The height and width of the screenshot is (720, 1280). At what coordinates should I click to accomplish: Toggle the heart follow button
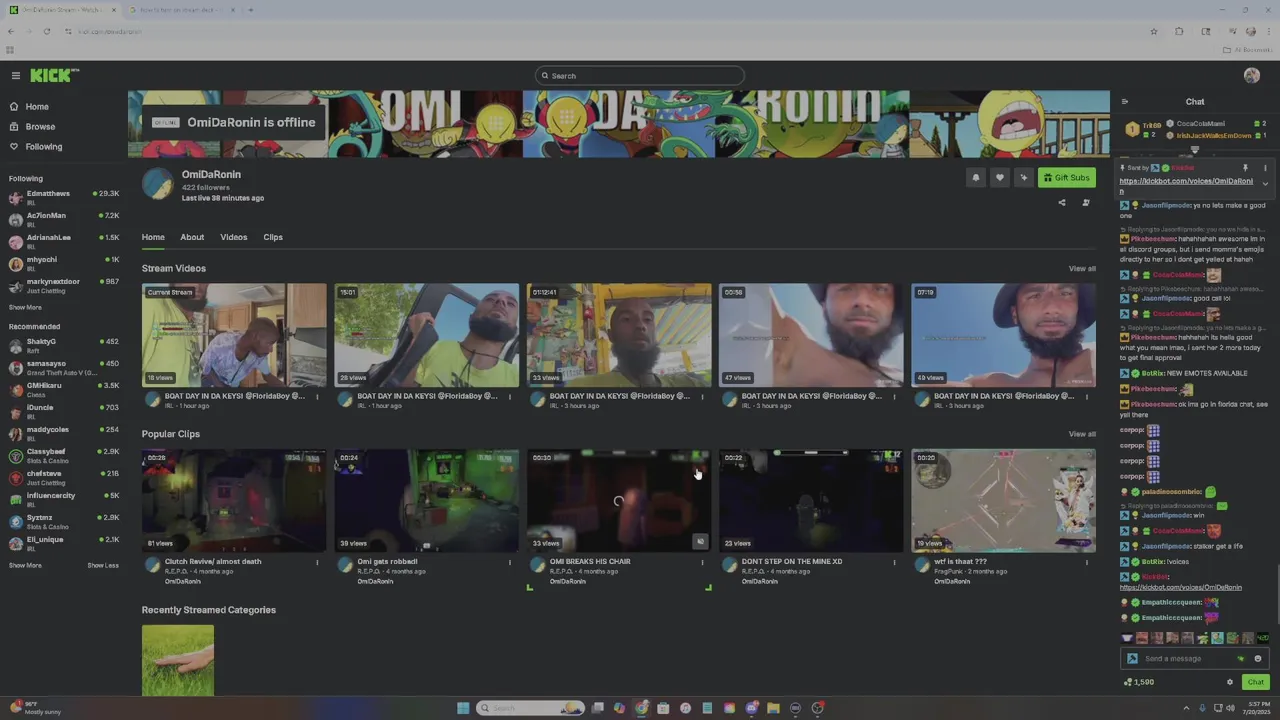999,178
